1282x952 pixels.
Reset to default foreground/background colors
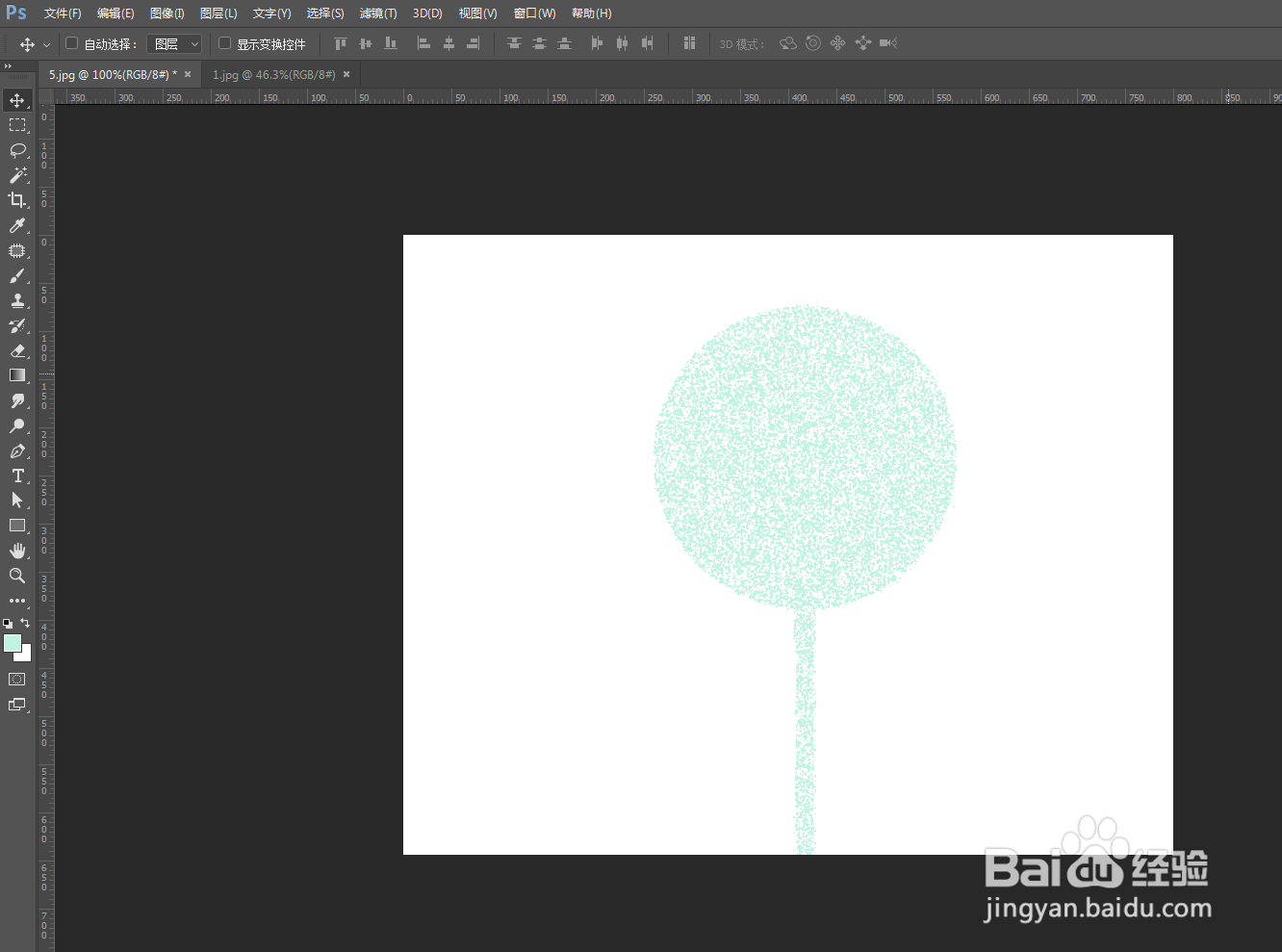point(8,624)
